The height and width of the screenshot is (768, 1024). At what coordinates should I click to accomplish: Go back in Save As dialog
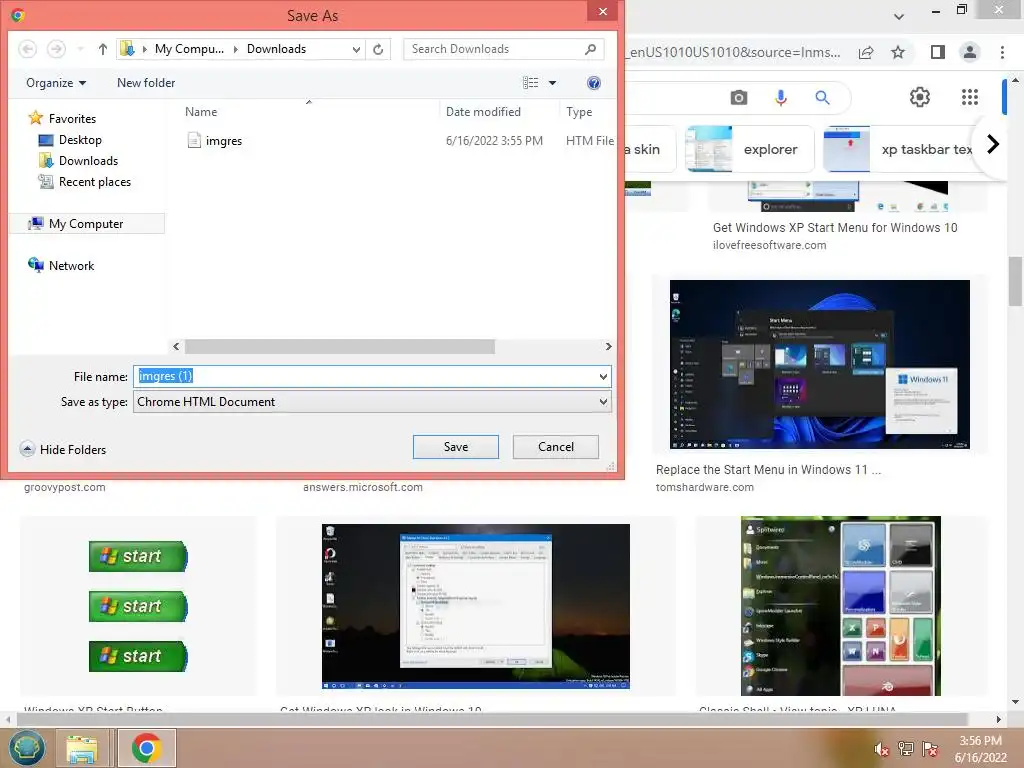tap(27, 49)
